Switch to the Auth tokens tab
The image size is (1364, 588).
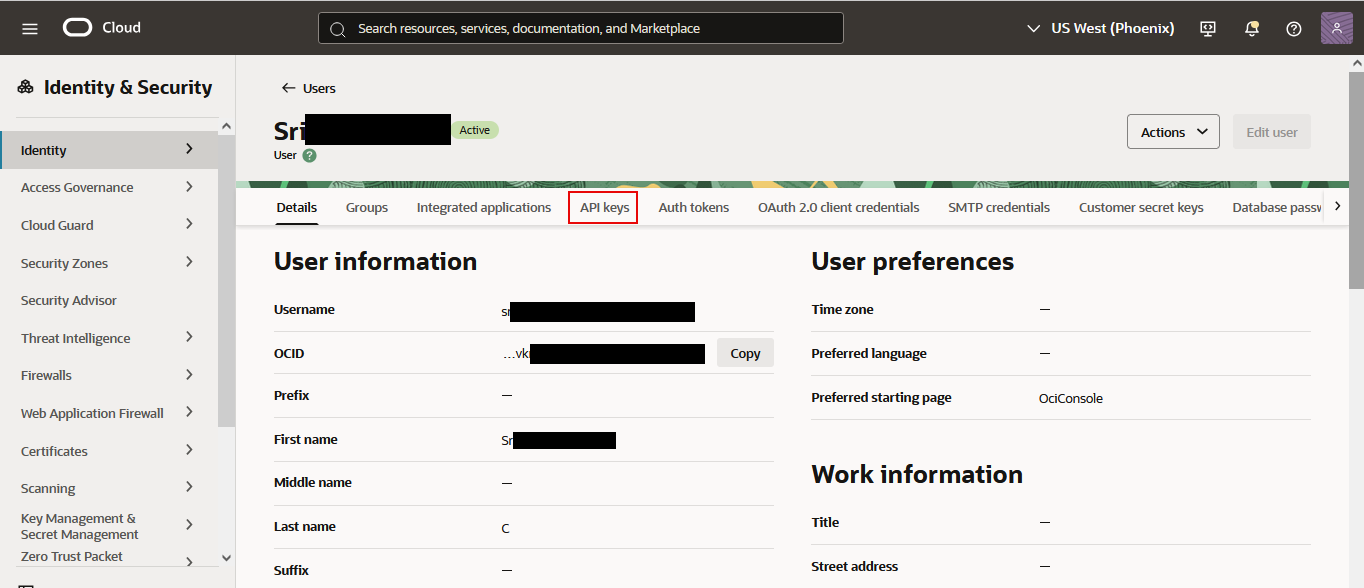693,208
